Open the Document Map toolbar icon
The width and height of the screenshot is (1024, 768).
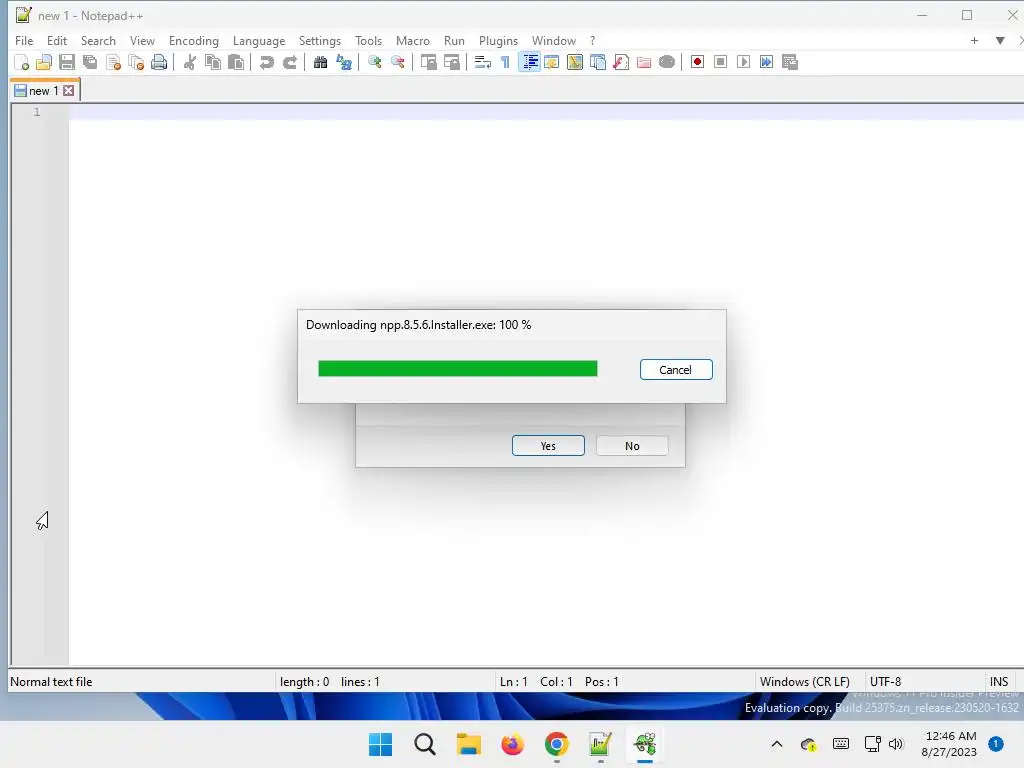(x=575, y=62)
